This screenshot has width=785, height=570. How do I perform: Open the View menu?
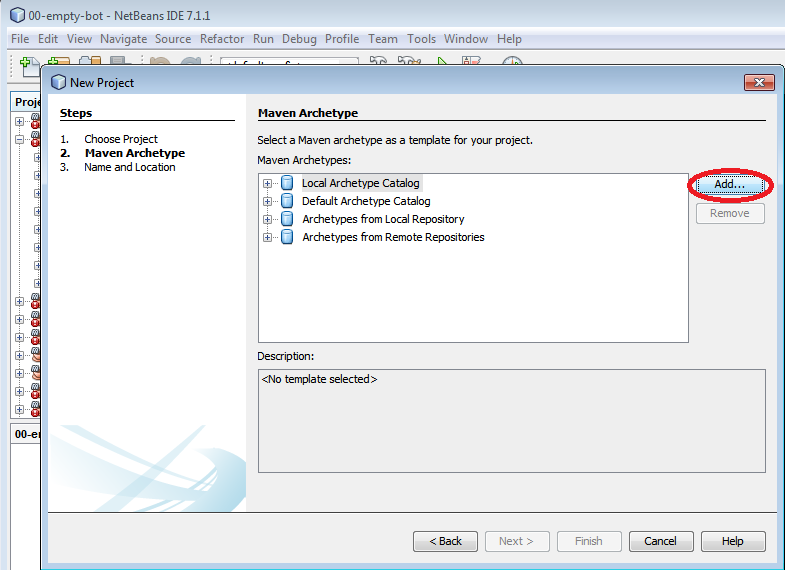(x=80, y=39)
